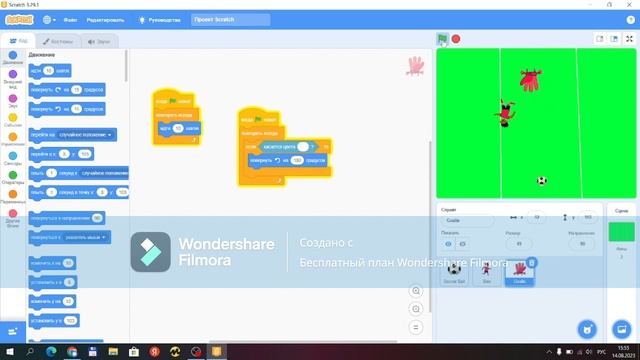Image resolution: width=640 pixels, height=360 pixels.
Task: Select the Переменные block category
Action: 13,197
